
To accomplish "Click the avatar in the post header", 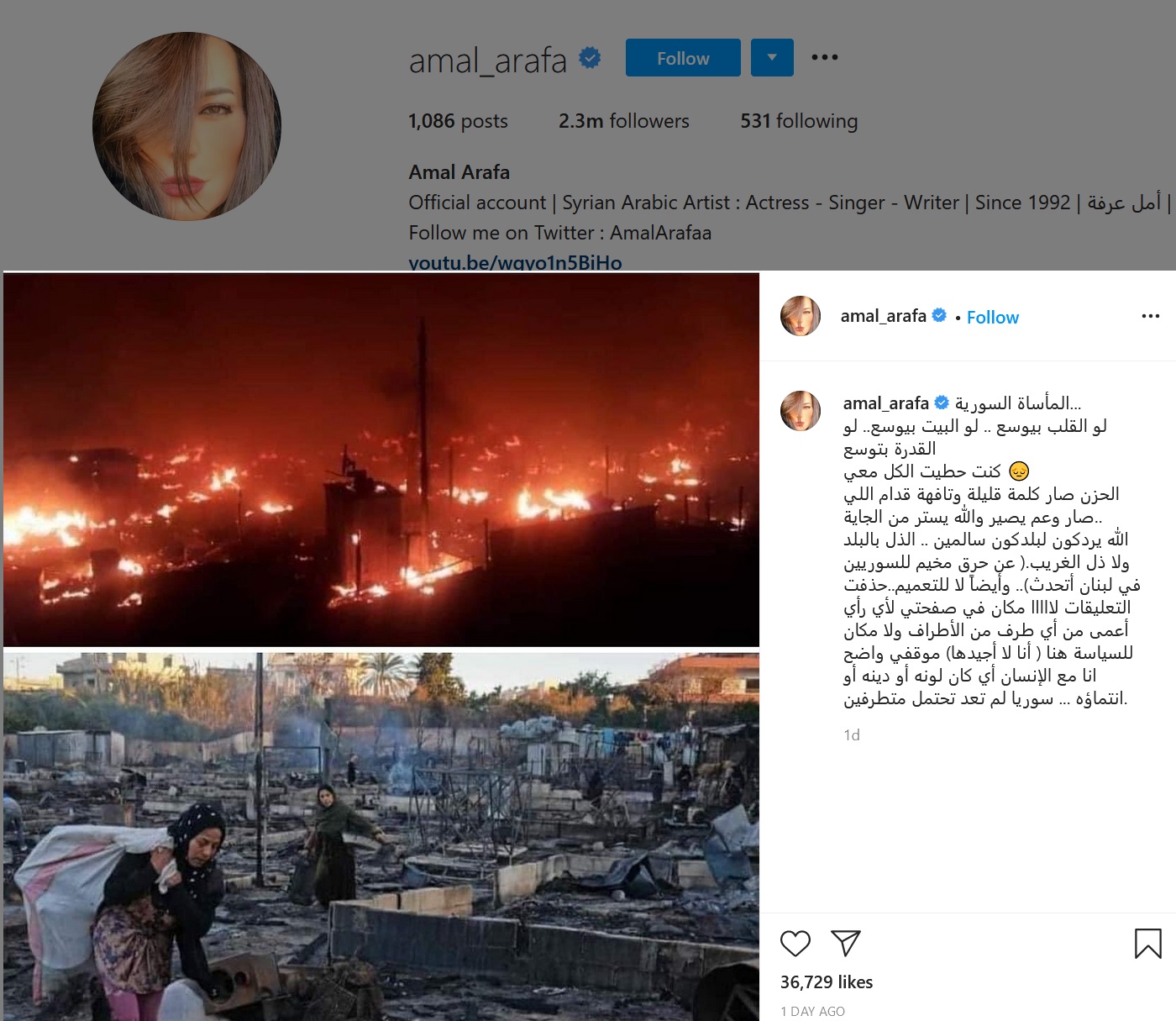I will tap(801, 316).
